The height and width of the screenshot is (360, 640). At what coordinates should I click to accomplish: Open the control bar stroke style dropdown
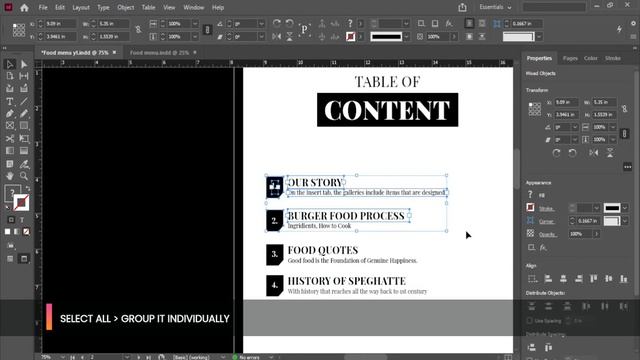tap(406, 37)
